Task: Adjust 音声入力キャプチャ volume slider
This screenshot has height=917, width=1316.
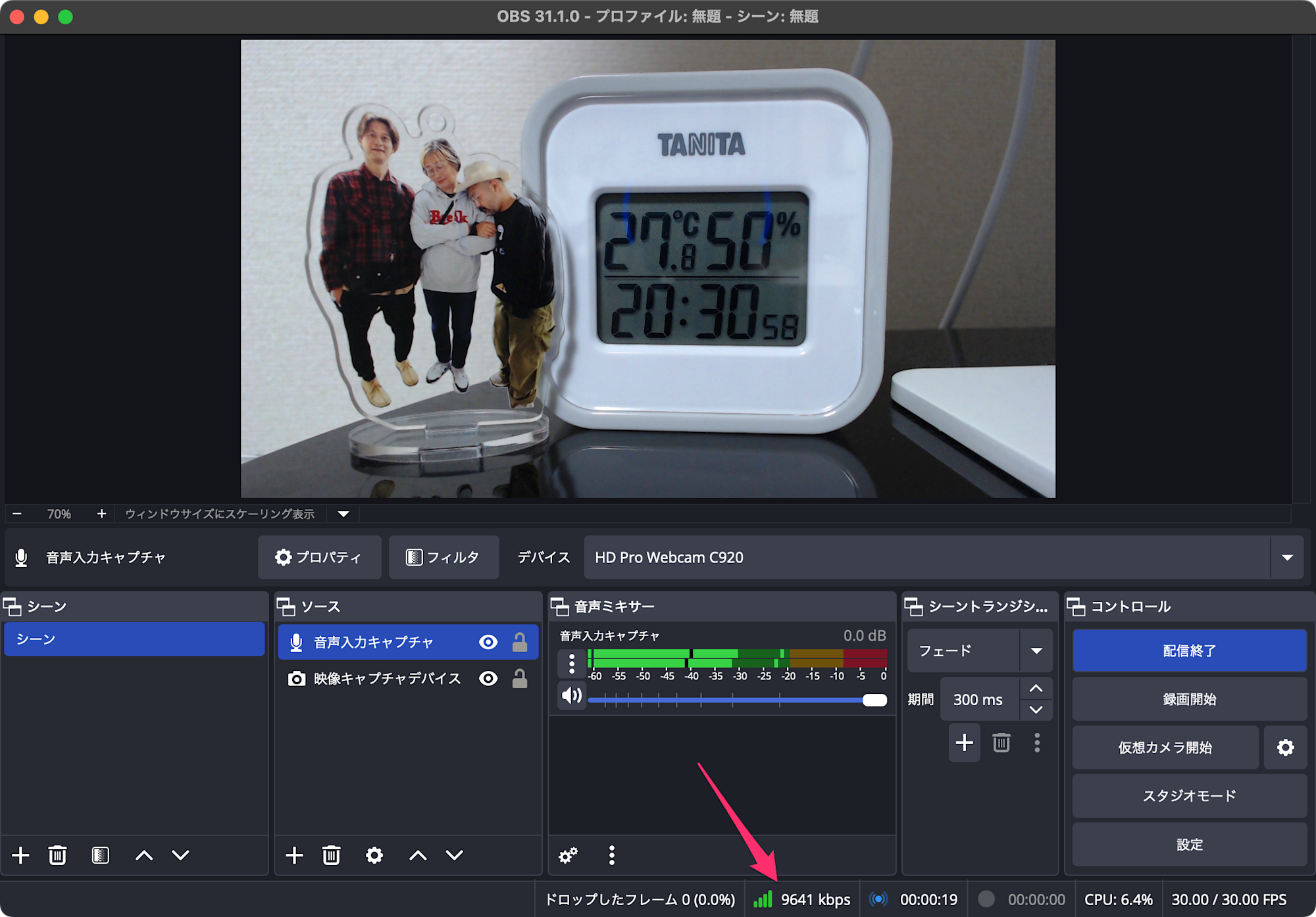Action: [737, 700]
